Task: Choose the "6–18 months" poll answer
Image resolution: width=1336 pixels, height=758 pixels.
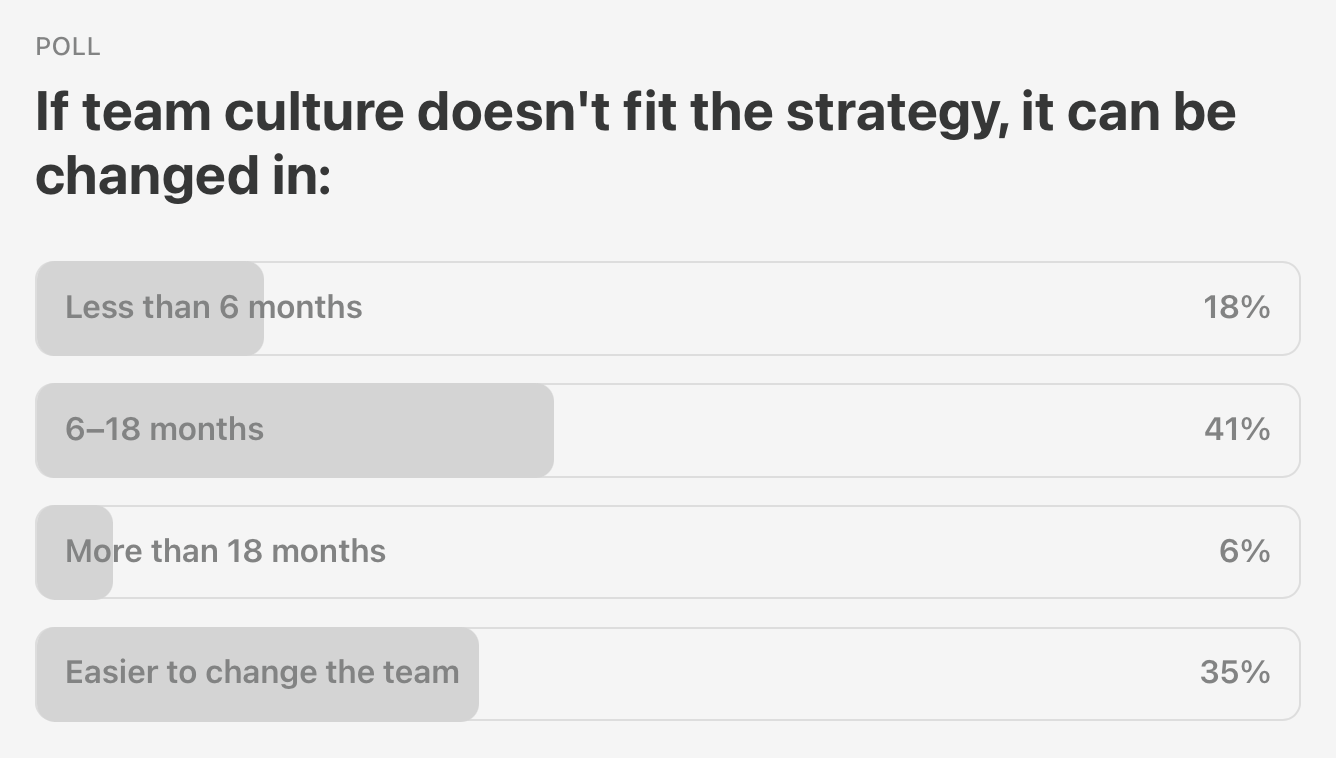Action: coord(668,430)
